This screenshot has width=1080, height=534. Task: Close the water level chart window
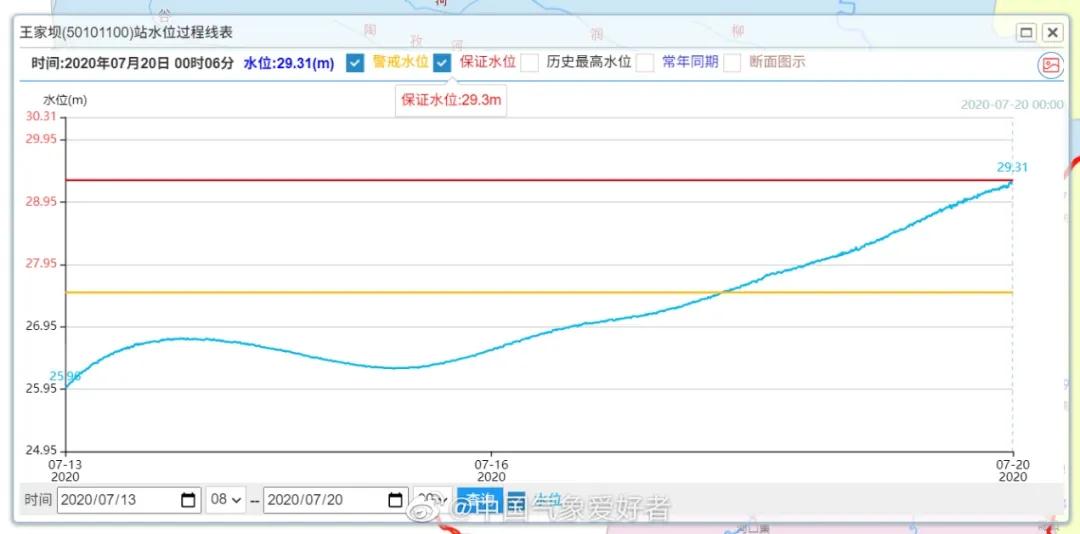click(1052, 32)
